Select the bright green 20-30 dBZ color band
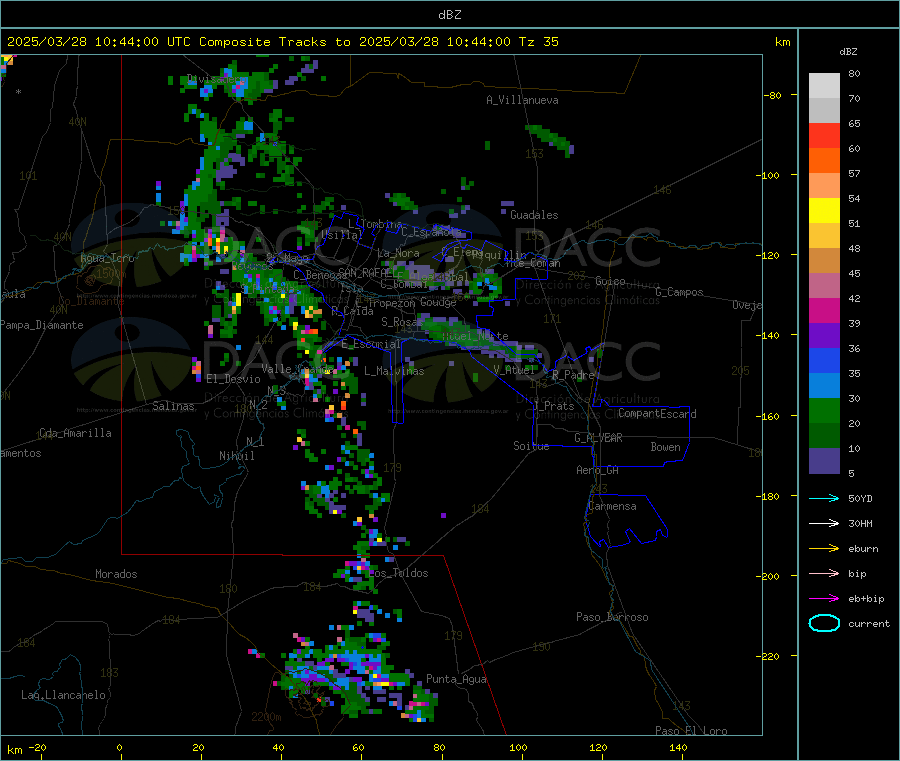 pyautogui.click(x=824, y=411)
